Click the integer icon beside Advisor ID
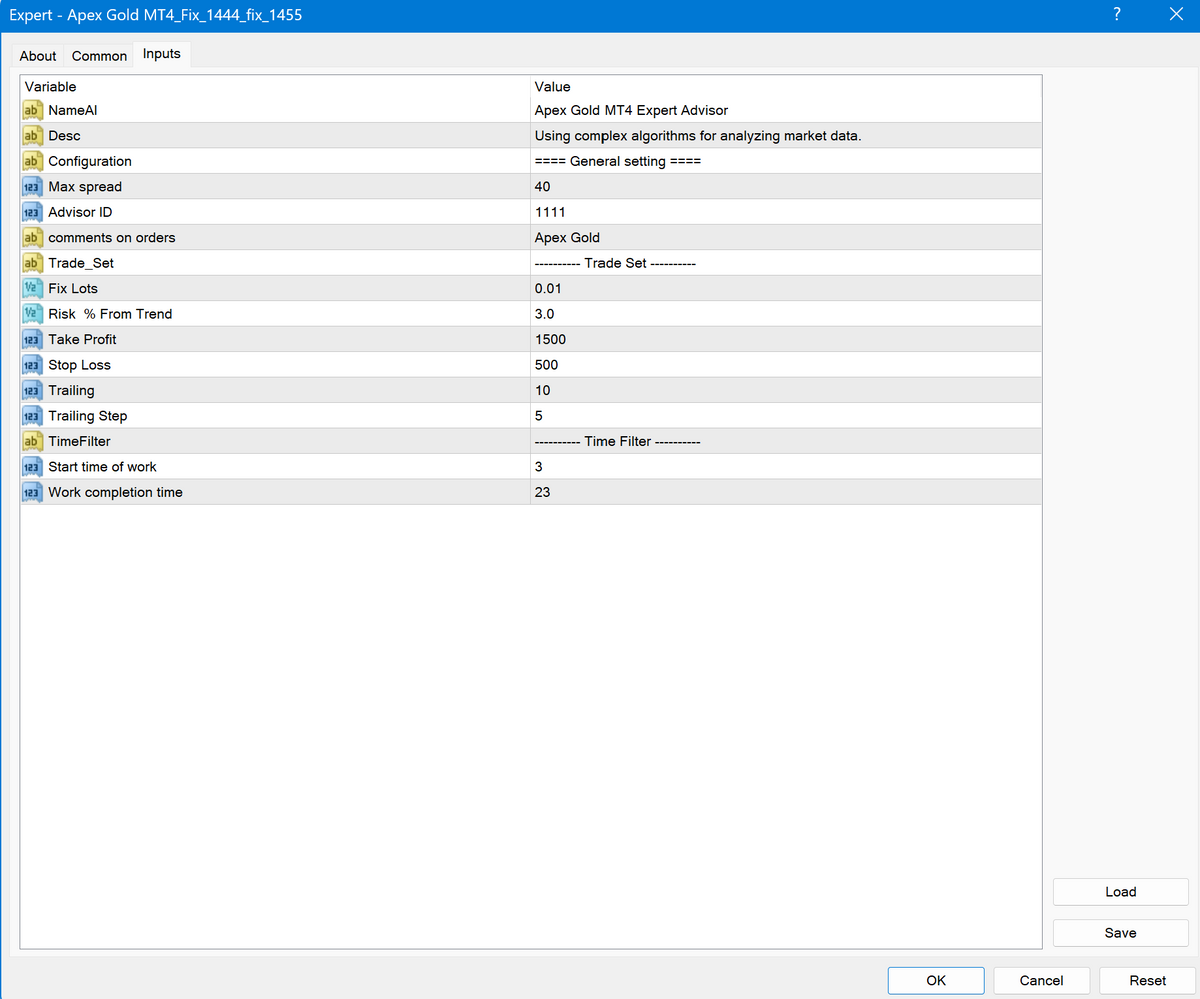The height and width of the screenshot is (999, 1200). click(31, 212)
